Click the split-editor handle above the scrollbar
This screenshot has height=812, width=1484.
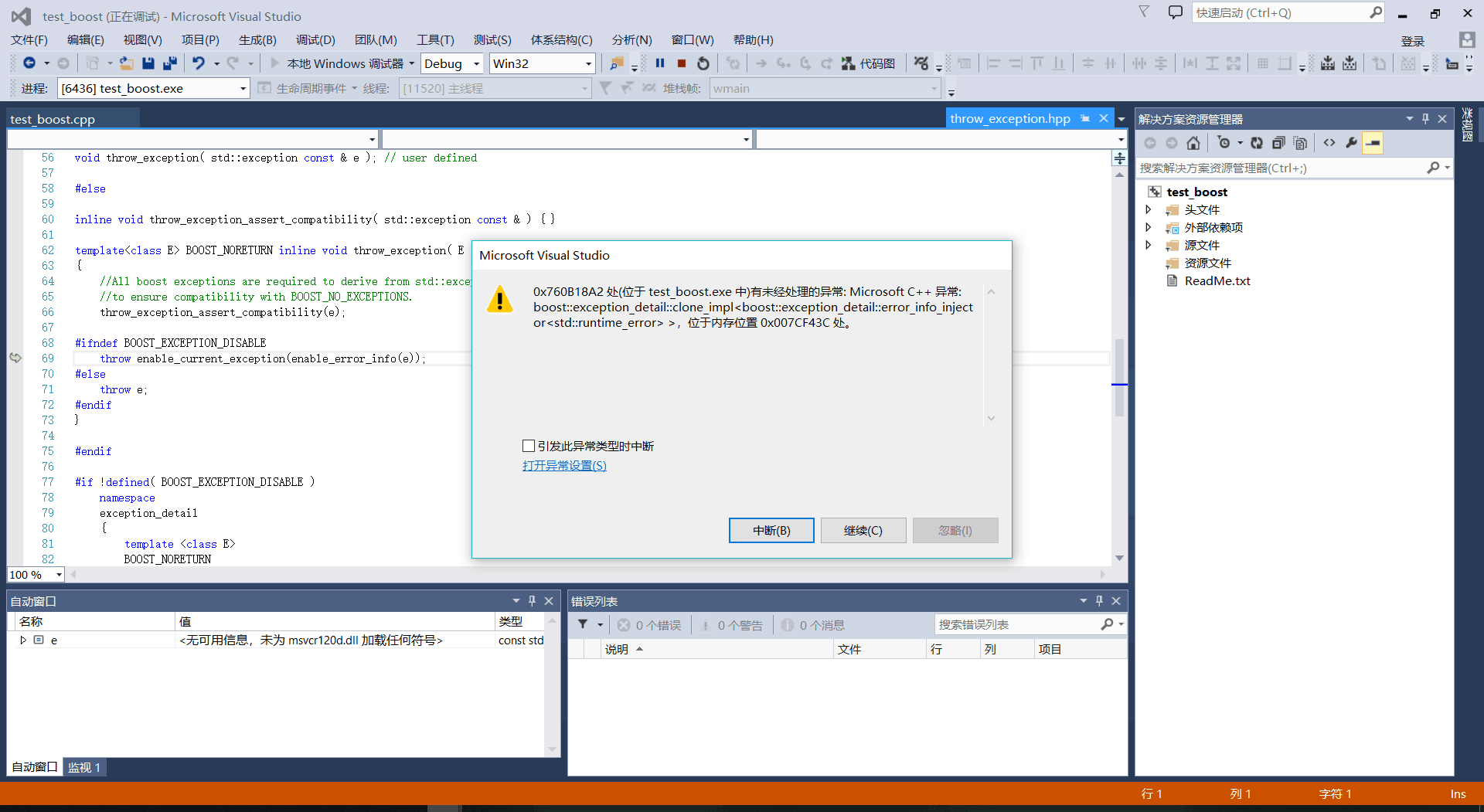(x=1119, y=158)
